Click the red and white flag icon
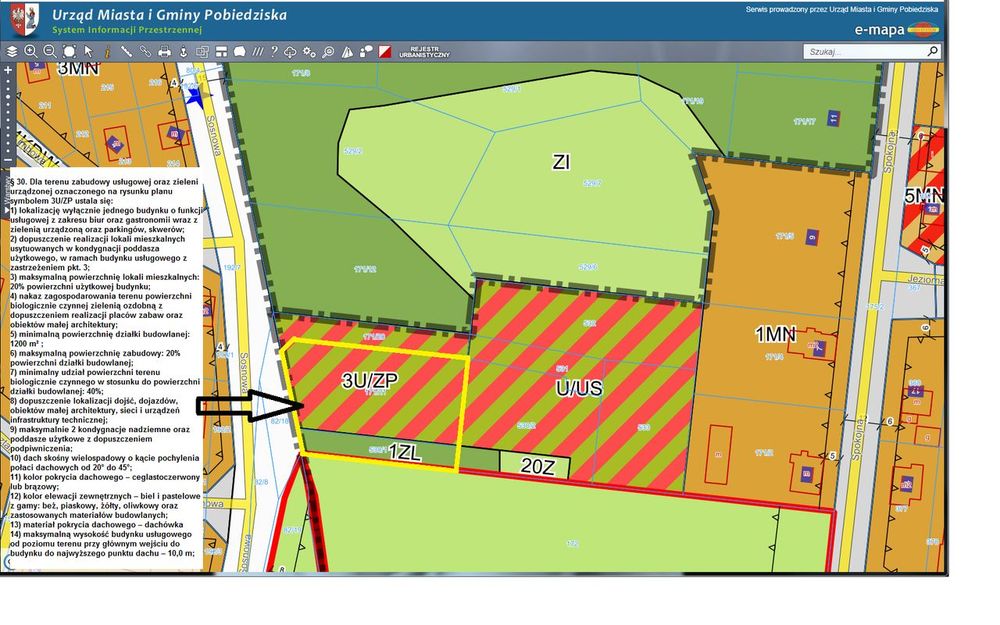1000x625 pixels. 385,52
